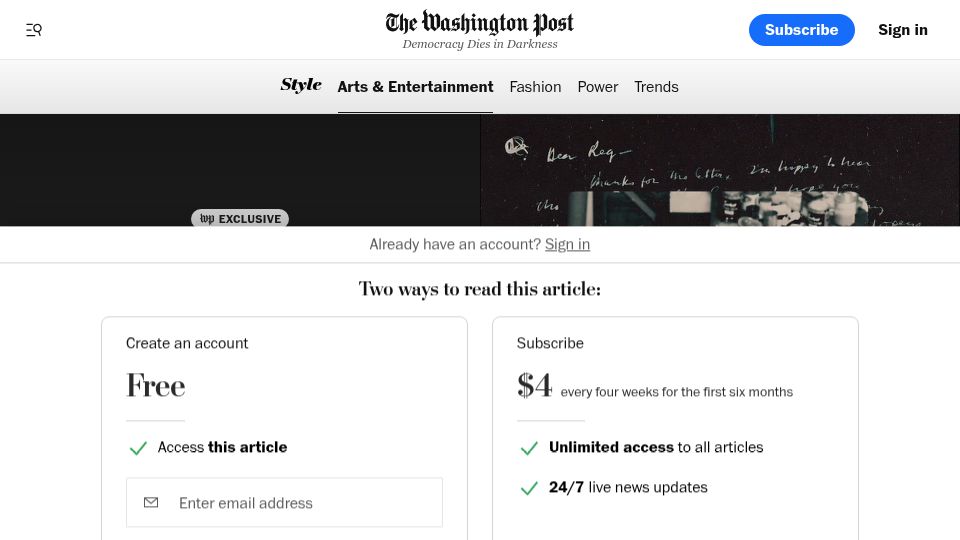Open the Style section link
The height and width of the screenshot is (540, 960).
pos(301,85)
